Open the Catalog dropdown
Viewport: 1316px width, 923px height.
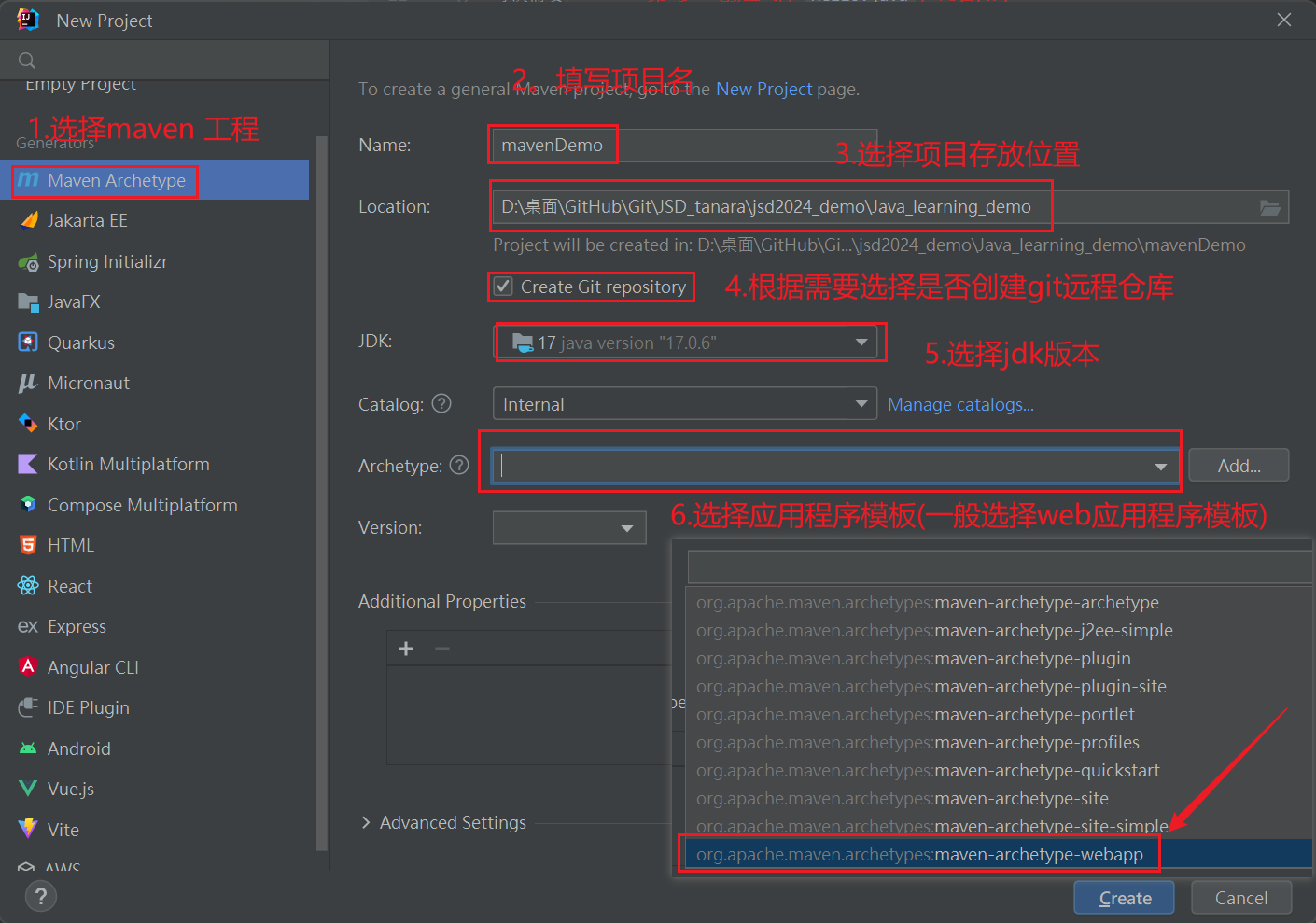point(685,404)
